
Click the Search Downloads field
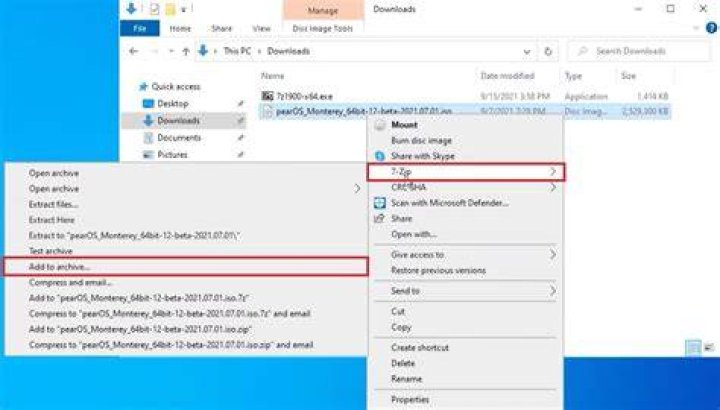click(x=639, y=51)
